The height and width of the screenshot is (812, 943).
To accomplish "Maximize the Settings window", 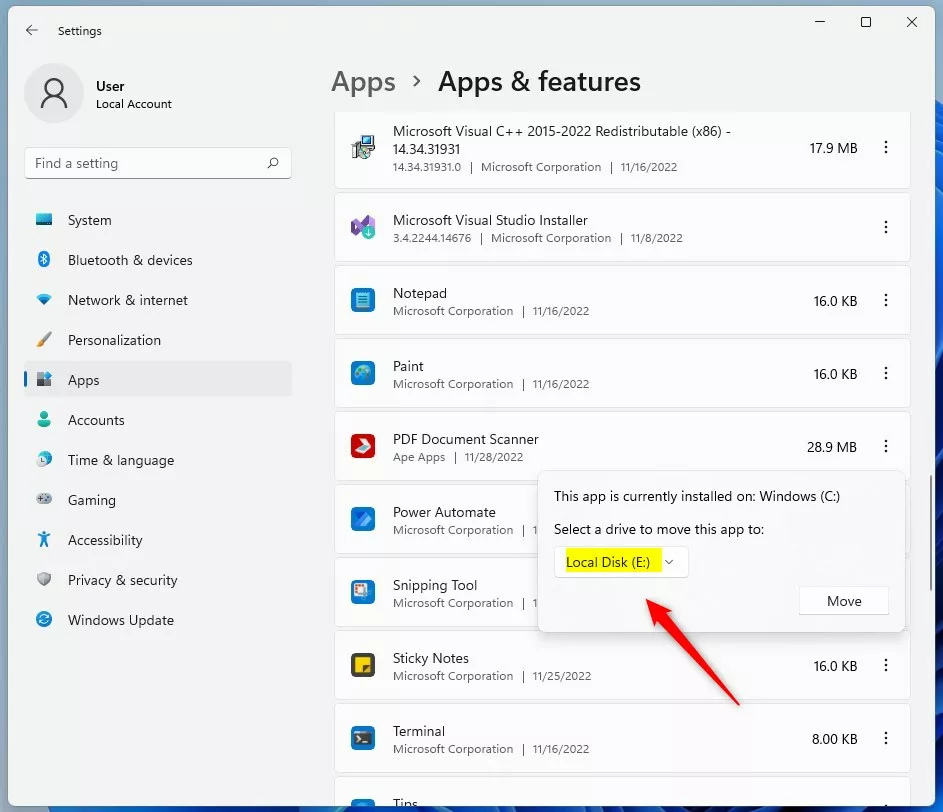I will point(866,22).
